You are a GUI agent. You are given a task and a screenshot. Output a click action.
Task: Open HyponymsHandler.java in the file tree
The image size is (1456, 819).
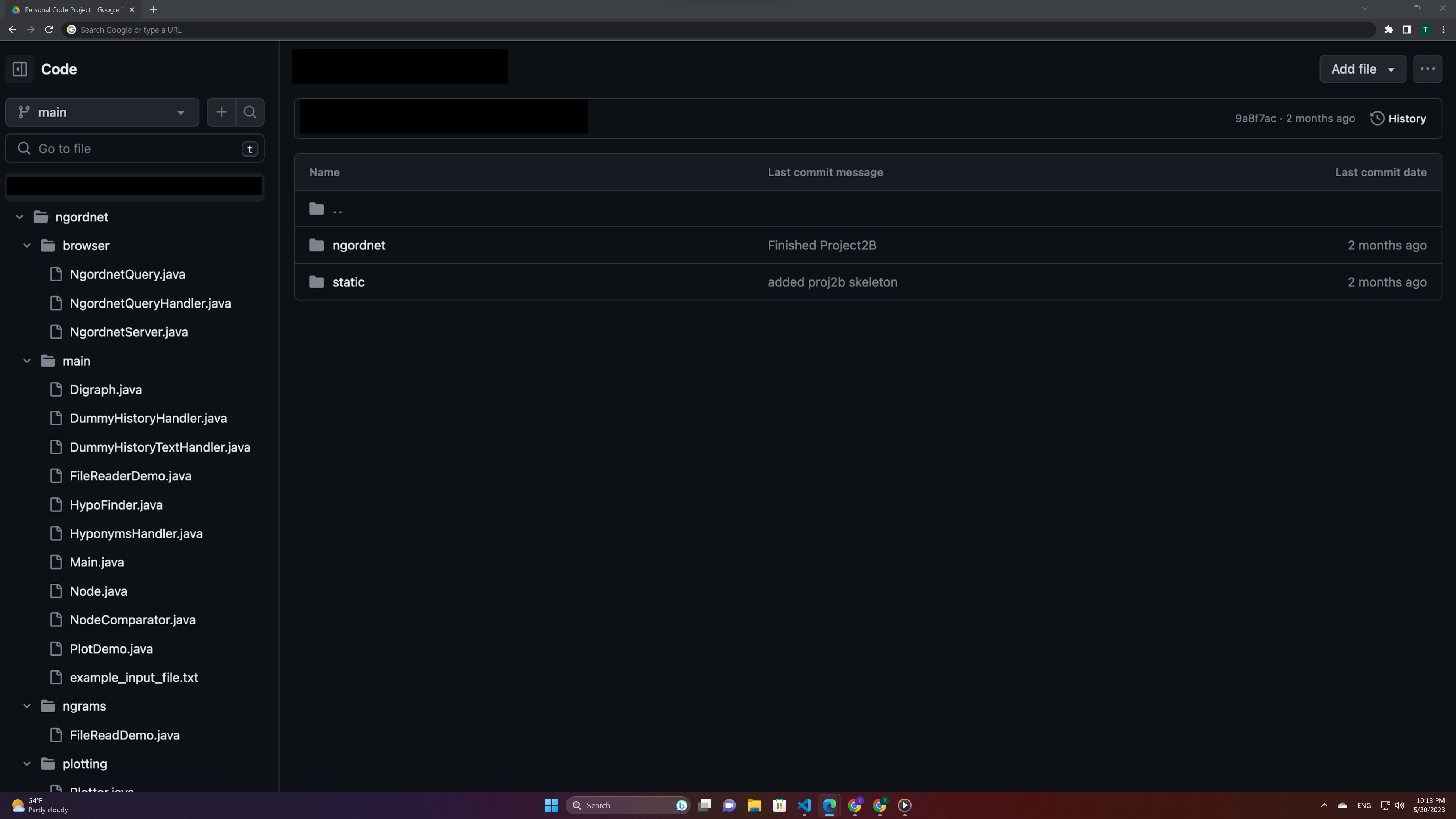point(136,533)
